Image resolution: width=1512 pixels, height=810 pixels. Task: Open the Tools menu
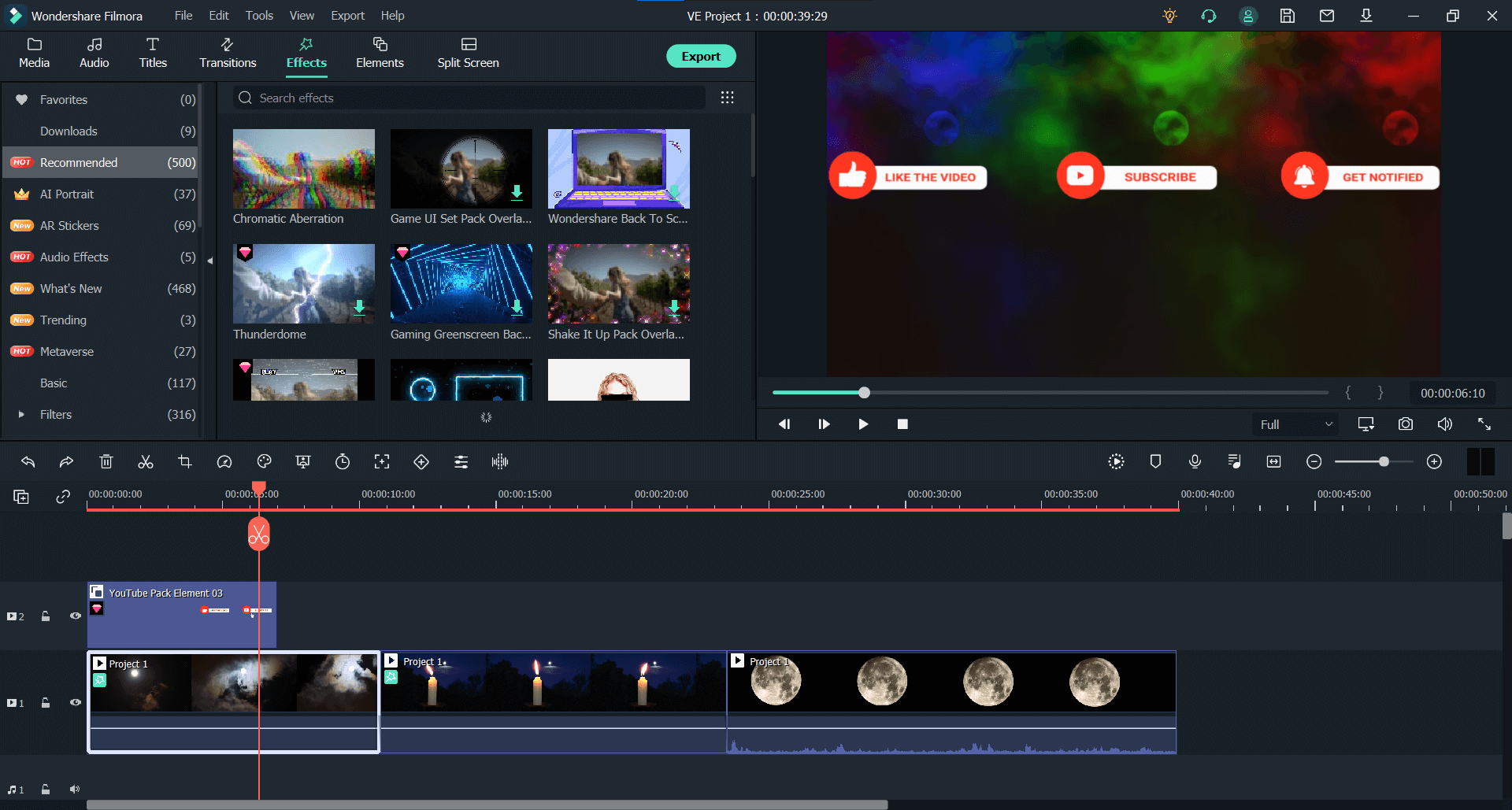pyautogui.click(x=259, y=16)
